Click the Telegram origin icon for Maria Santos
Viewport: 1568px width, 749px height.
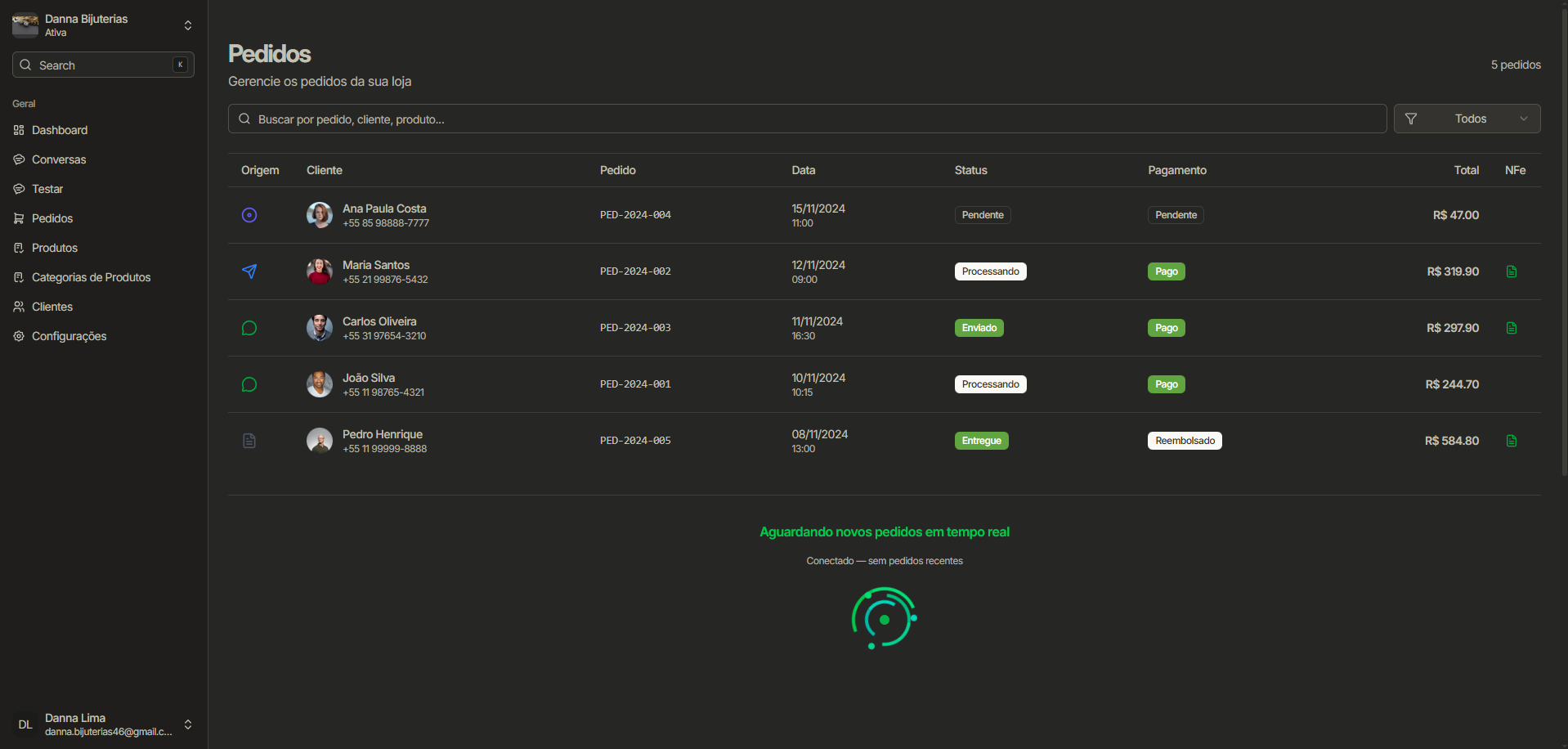[x=249, y=271]
